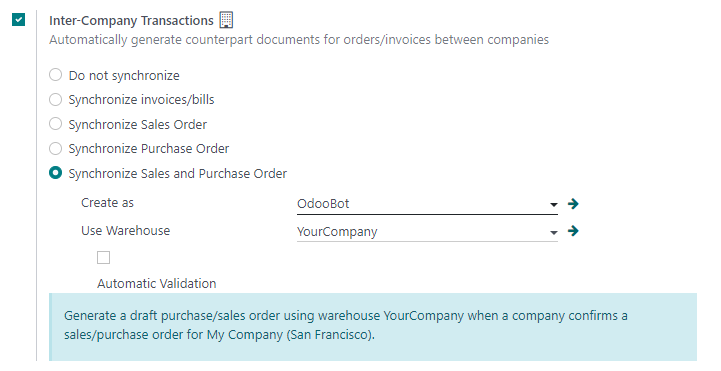
Task: Click the draft purchase/sales order info box
Action: click(x=373, y=327)
